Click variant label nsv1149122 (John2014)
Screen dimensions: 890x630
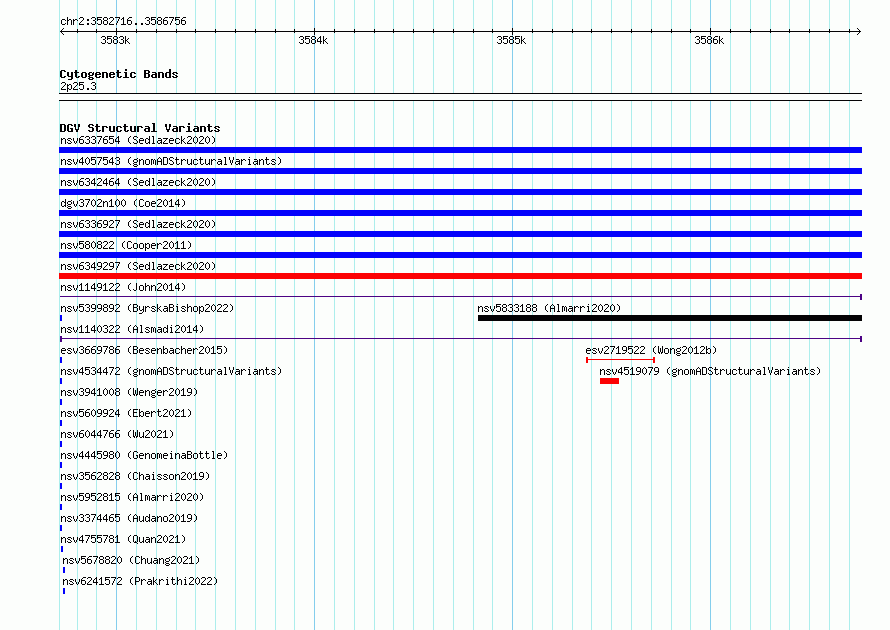[123, 287]
